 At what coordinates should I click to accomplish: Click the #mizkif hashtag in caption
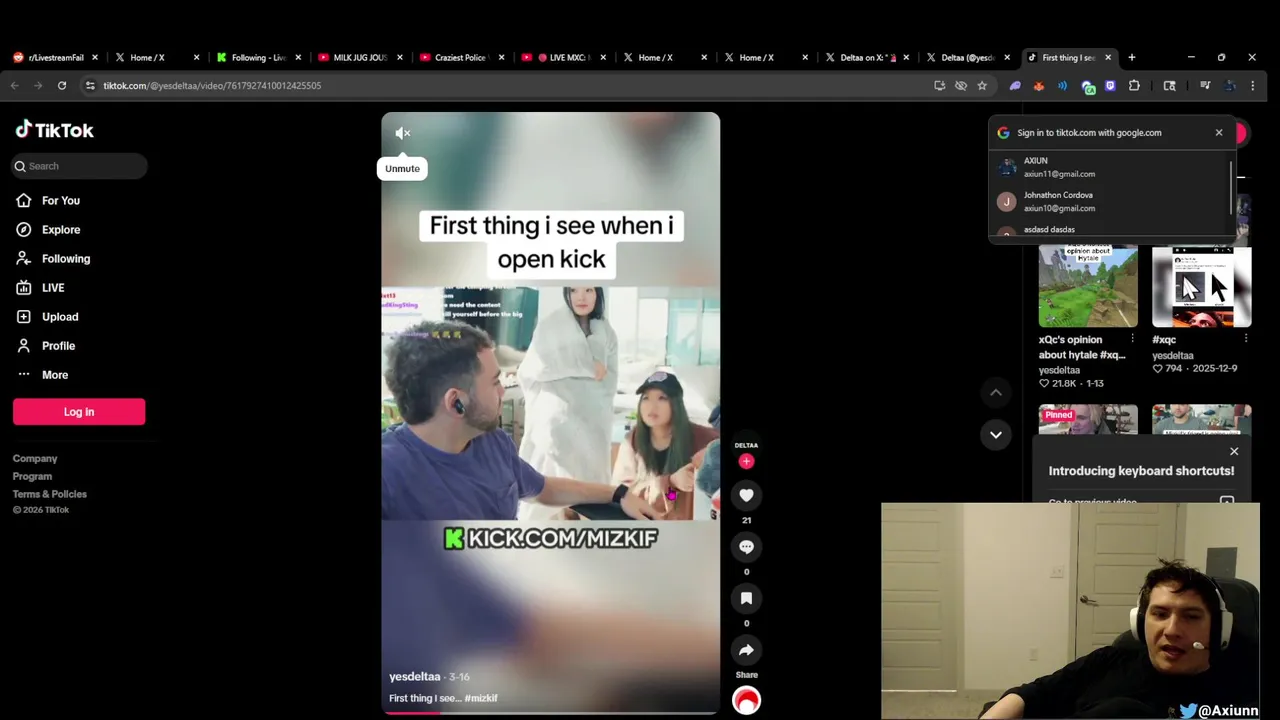[481, 698]
